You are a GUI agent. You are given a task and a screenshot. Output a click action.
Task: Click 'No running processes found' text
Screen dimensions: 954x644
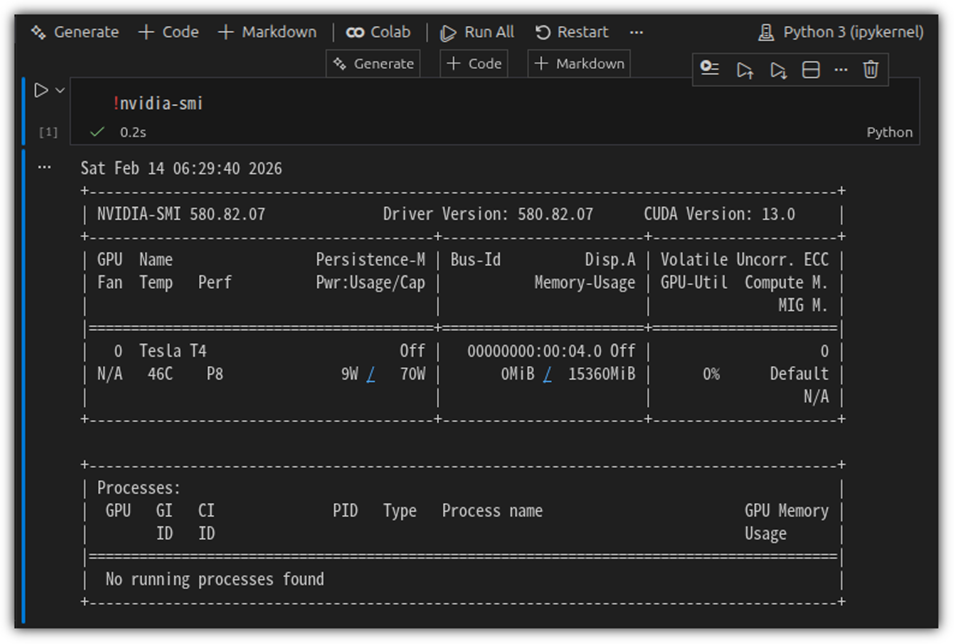215,579
